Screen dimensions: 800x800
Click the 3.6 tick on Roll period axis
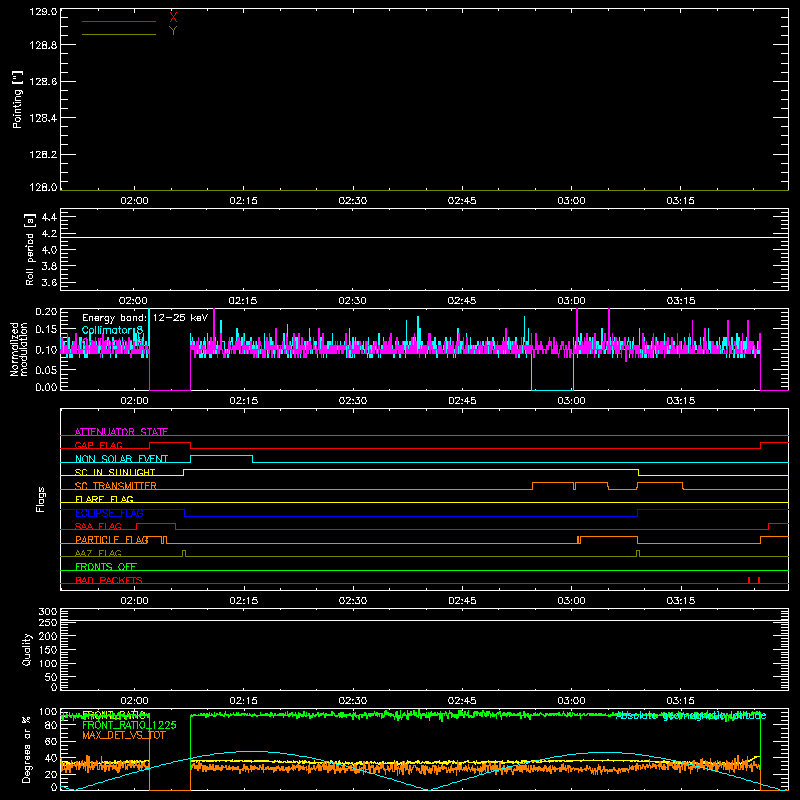click(49, 282)
